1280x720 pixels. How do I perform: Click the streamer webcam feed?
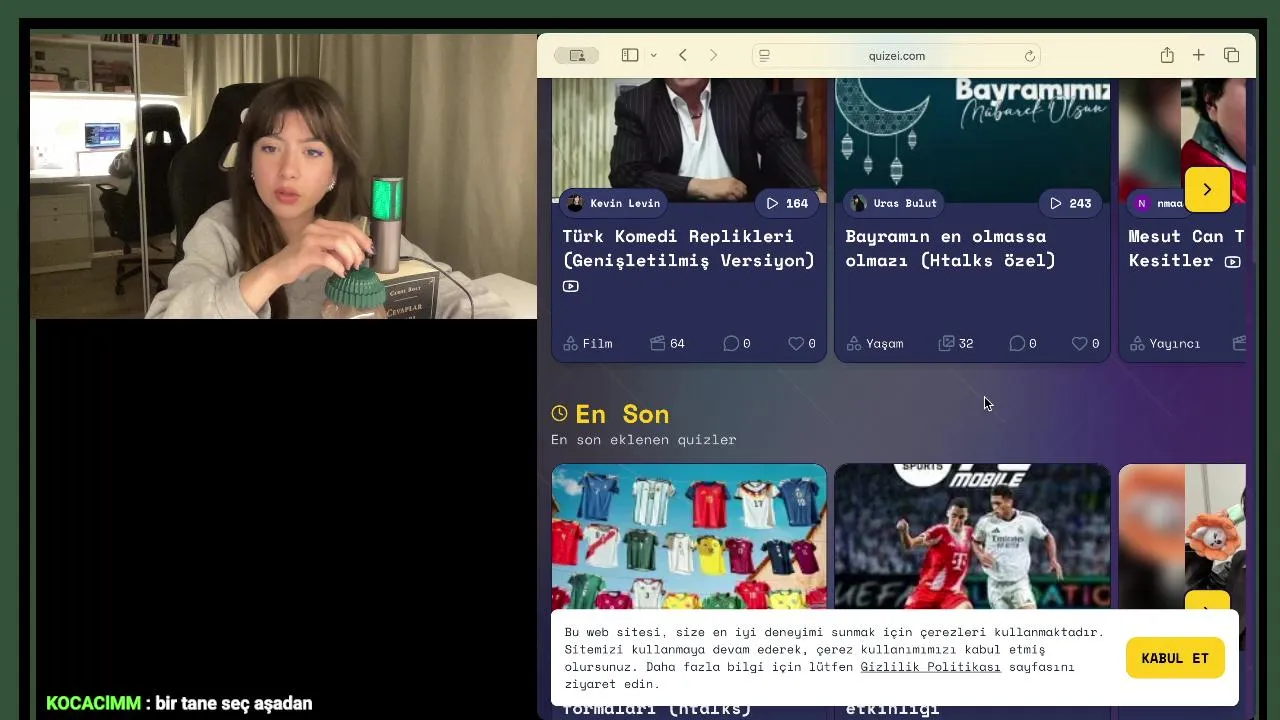click(x=283, y=176)
